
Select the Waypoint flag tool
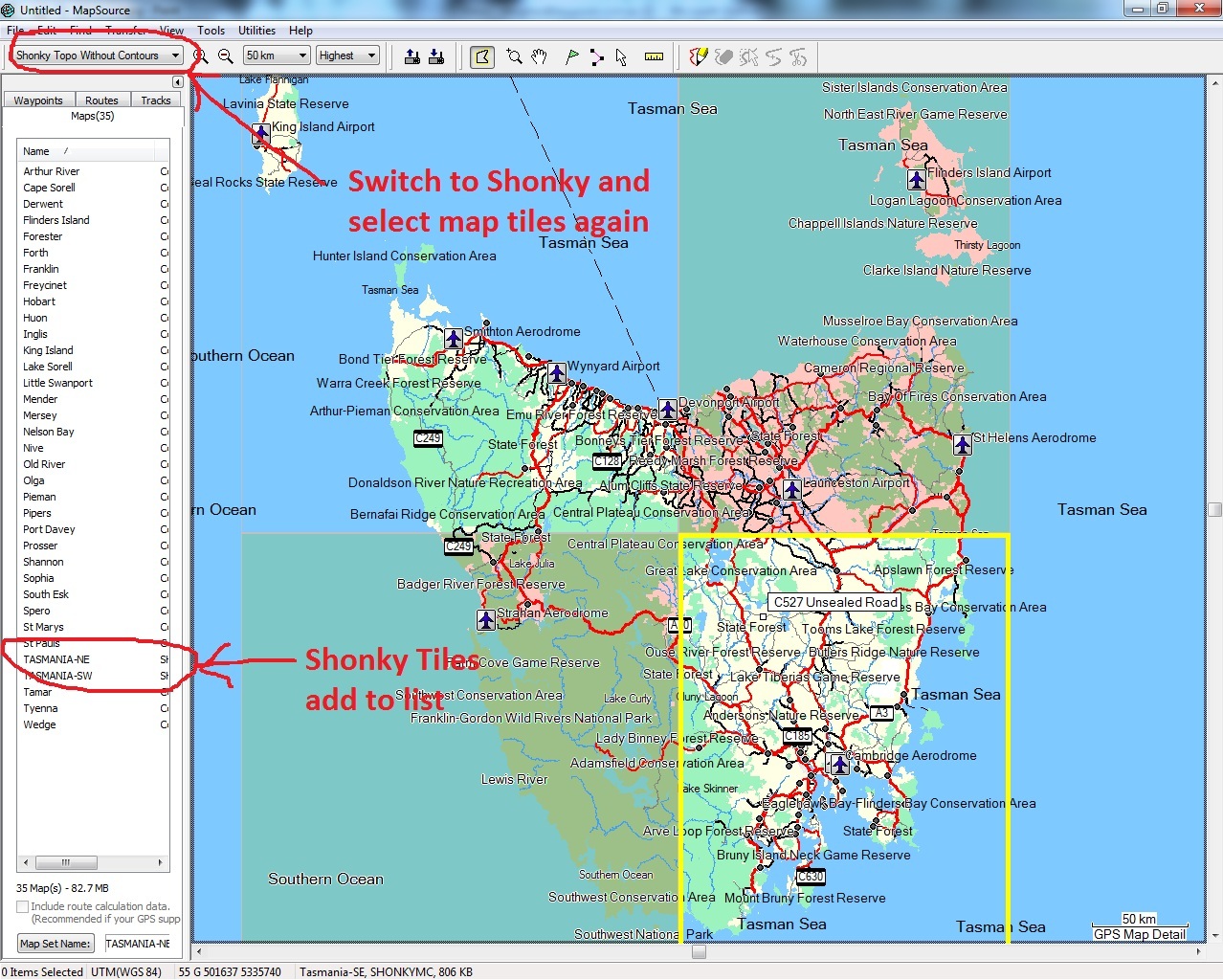point(571,56)
